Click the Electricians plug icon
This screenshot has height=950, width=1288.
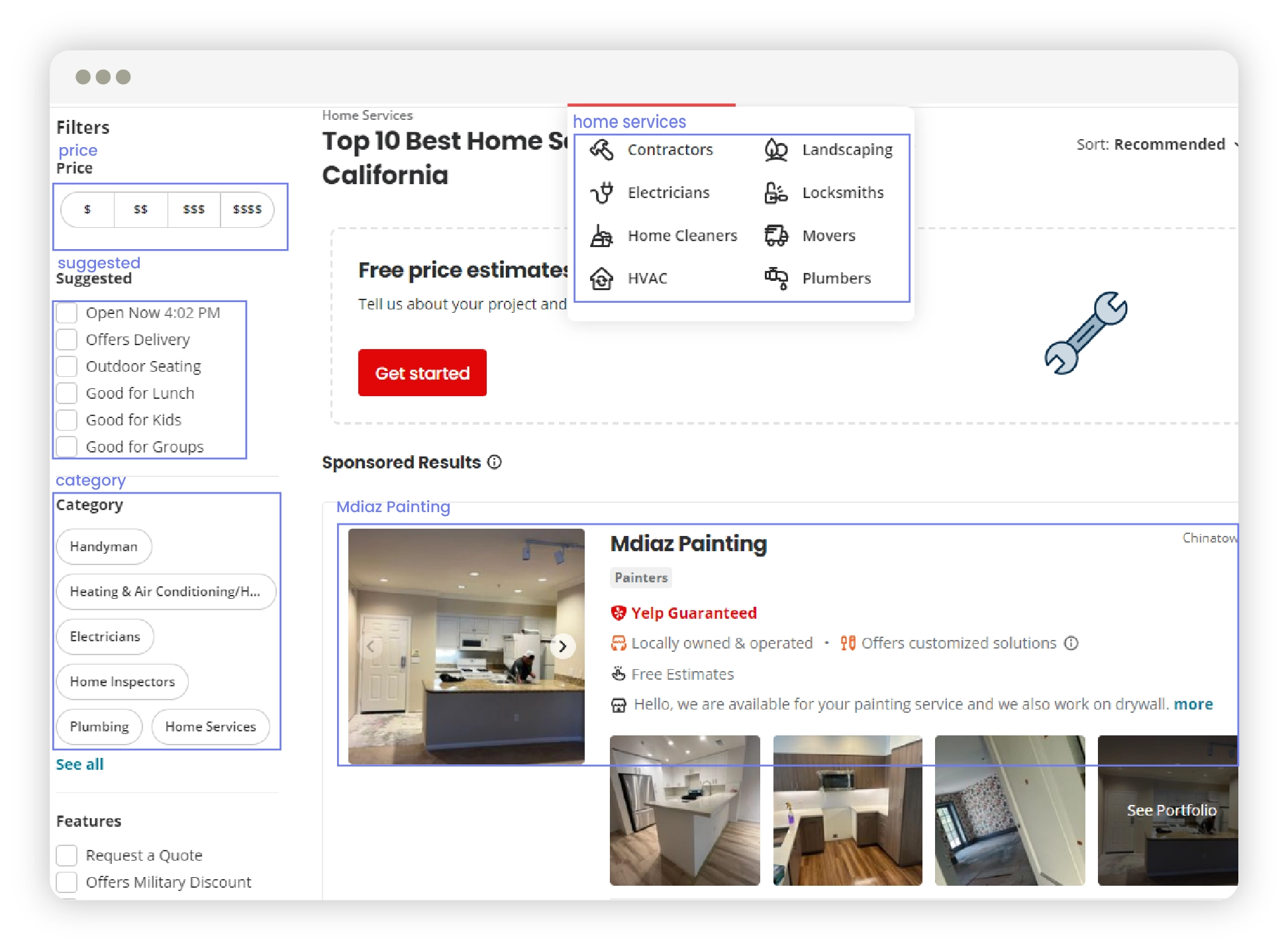click(x=601, y=193)
